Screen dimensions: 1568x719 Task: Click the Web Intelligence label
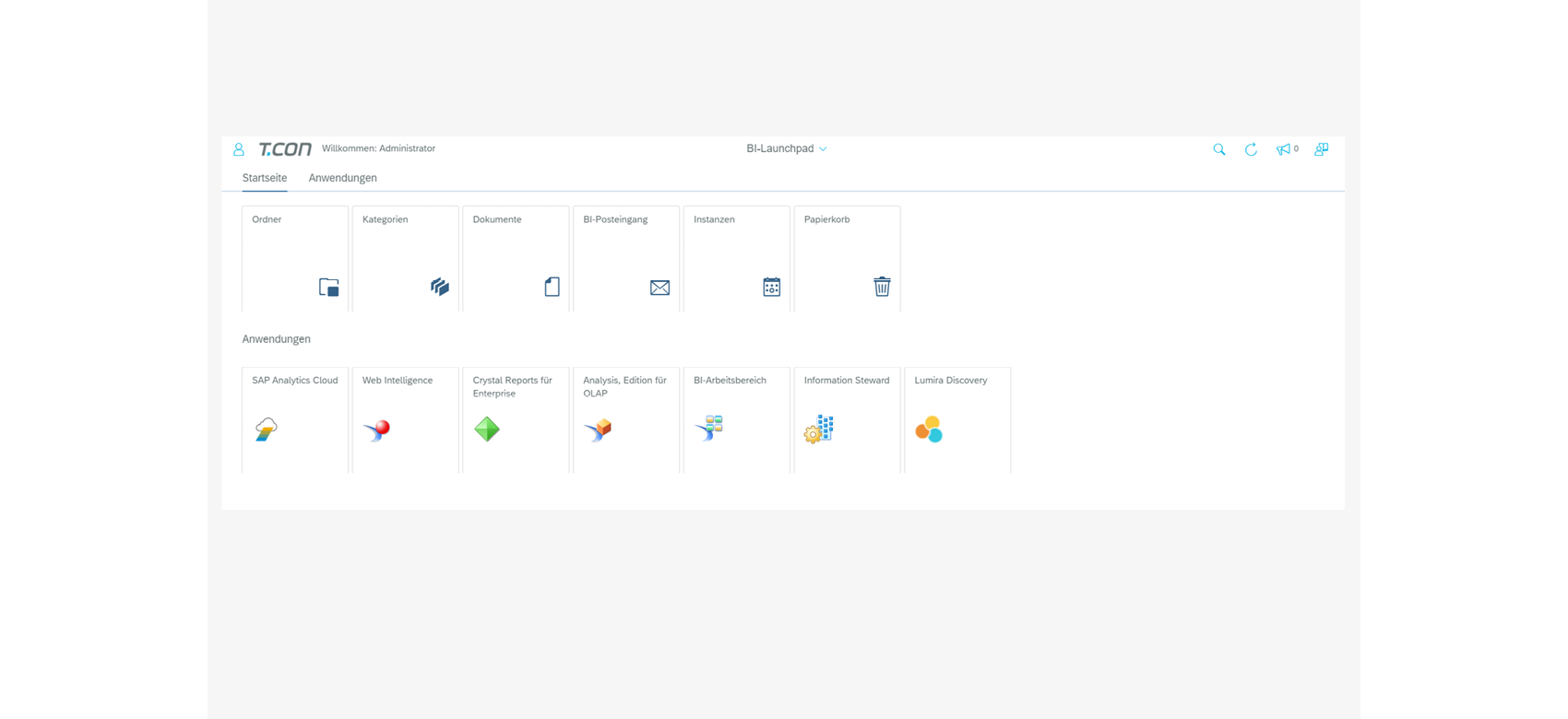pos(398,380)
